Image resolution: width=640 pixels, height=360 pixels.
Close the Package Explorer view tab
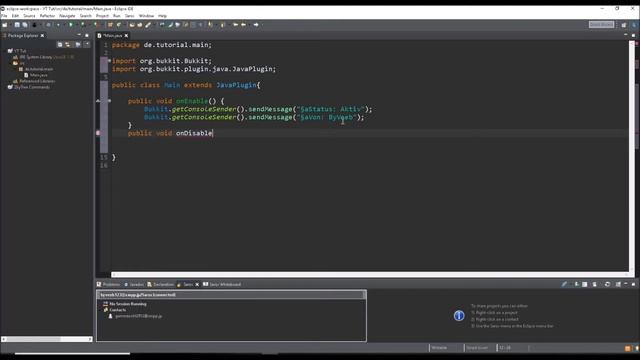pos(42,36)
